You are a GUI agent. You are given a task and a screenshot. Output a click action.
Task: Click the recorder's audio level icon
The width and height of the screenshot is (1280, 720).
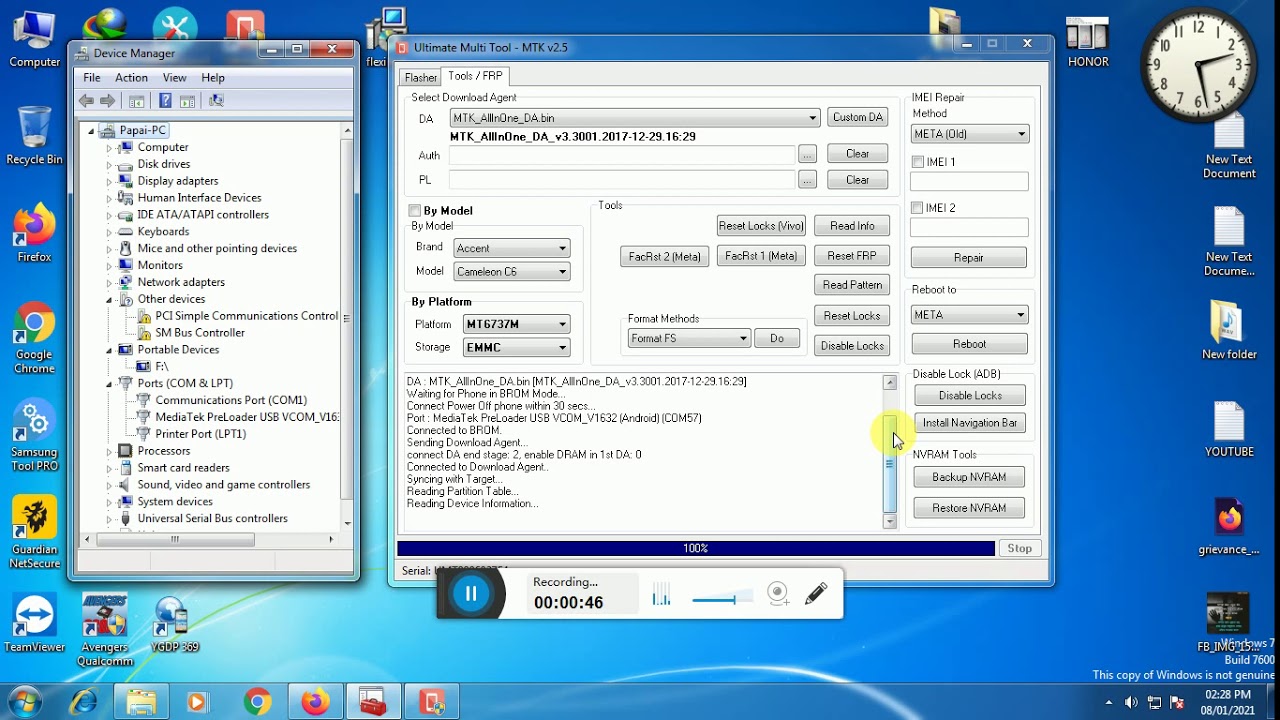[661, 596]
